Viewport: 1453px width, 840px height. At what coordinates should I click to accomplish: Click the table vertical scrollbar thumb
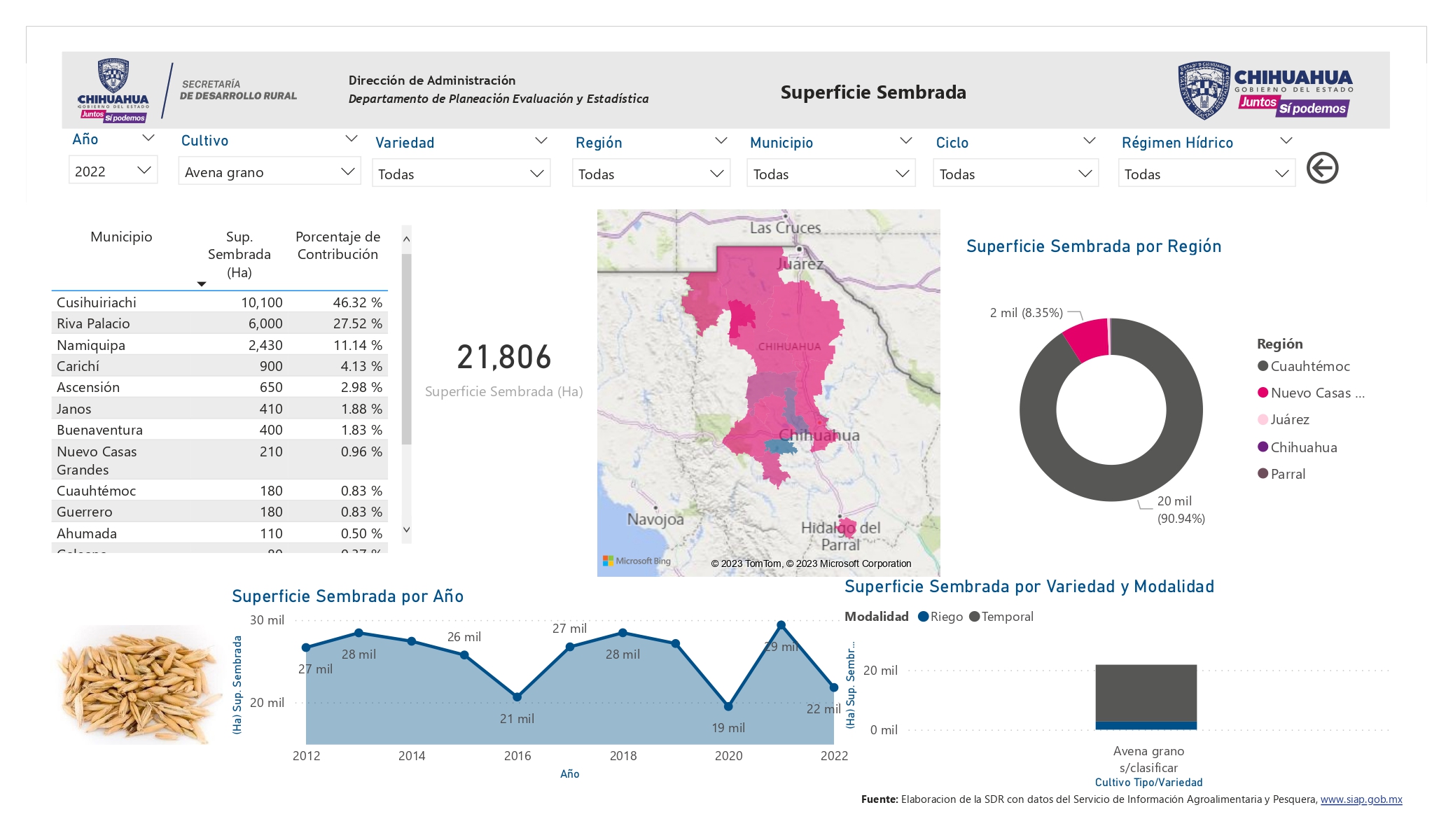click(x=406, y=349)
